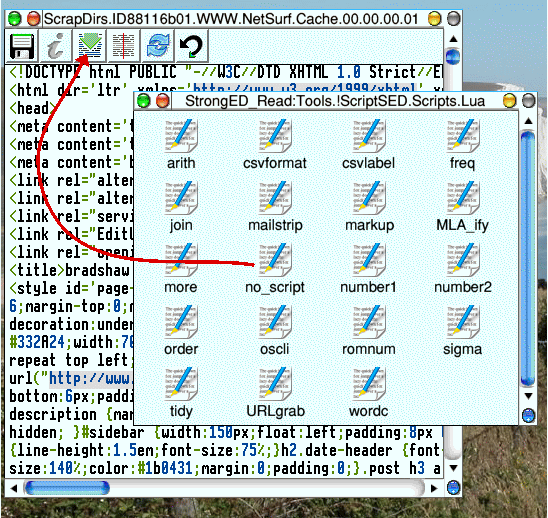Click the green back button of editor window
Screen dimensions: 548x518
pos(15,19)
